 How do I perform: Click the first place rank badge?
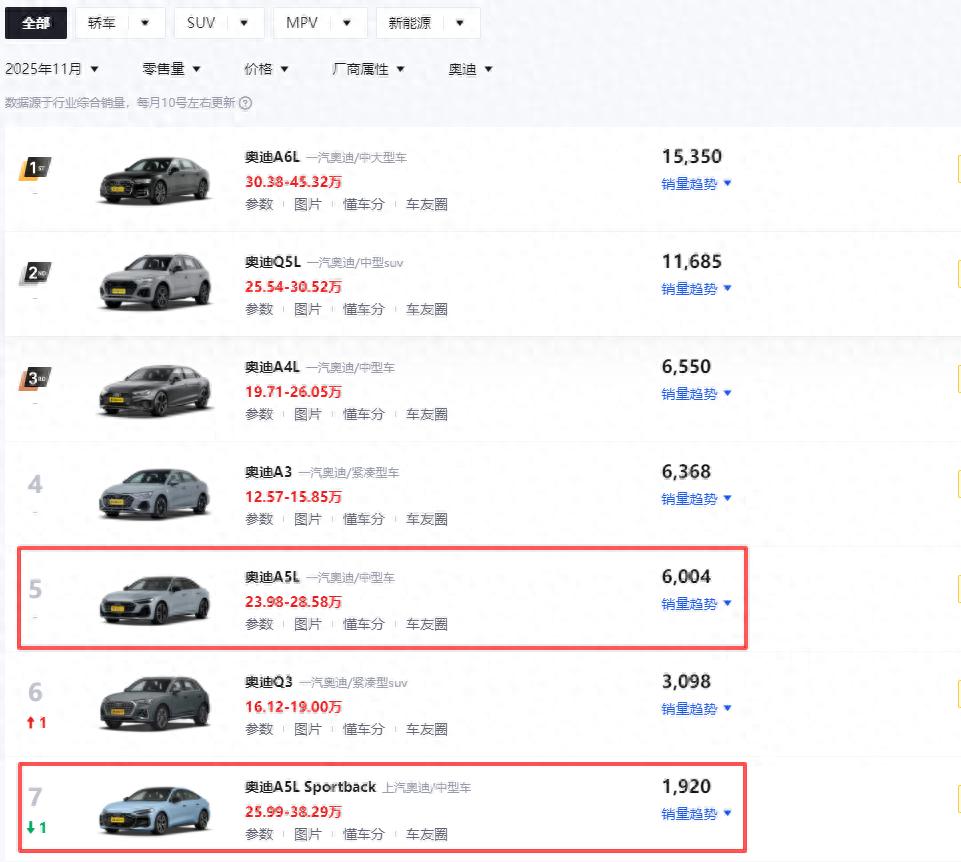35,169
